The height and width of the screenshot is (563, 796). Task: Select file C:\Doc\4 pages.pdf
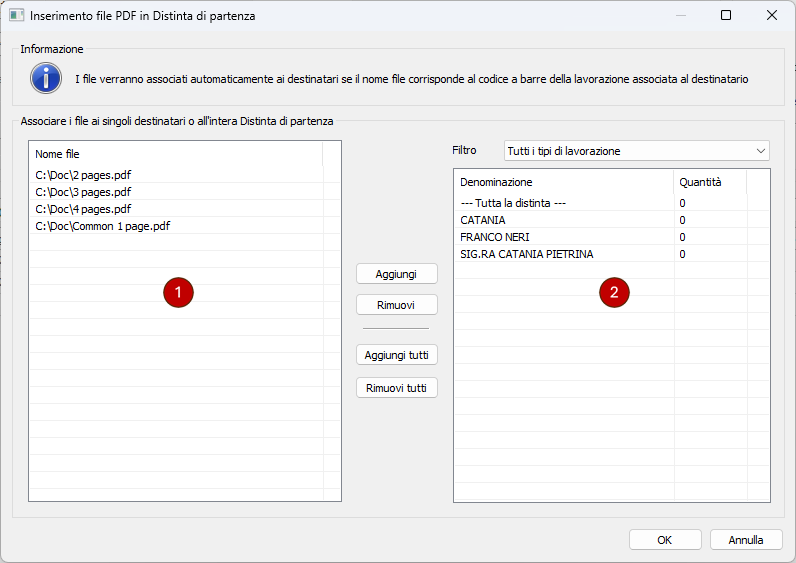pyautogui.click(x=83, y=209)
